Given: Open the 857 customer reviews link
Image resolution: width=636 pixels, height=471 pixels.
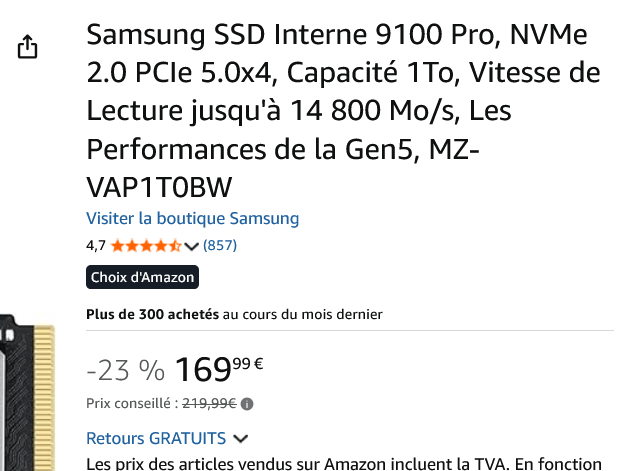Looking at the screenshot, I should 220,245.
